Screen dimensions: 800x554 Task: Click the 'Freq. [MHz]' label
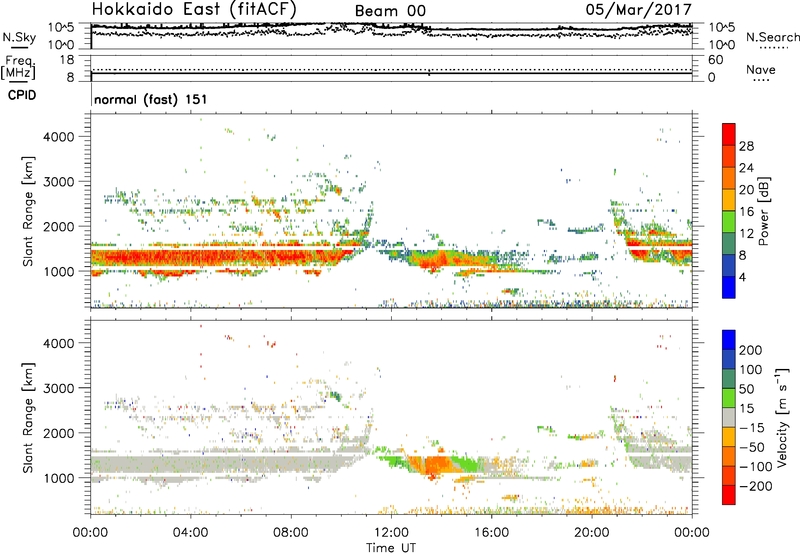pyautogui.click(x=18, y=67)
